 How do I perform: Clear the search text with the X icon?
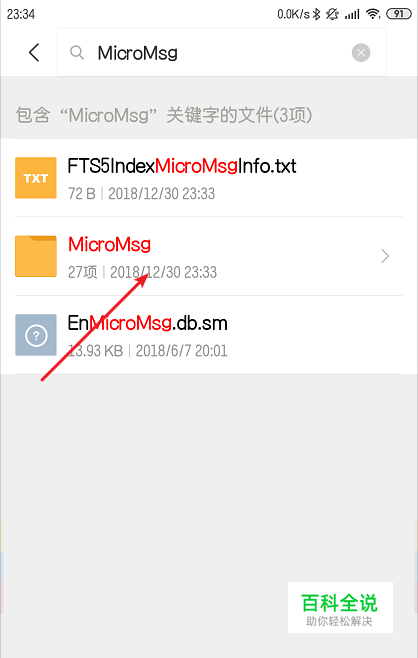point(361,53)
